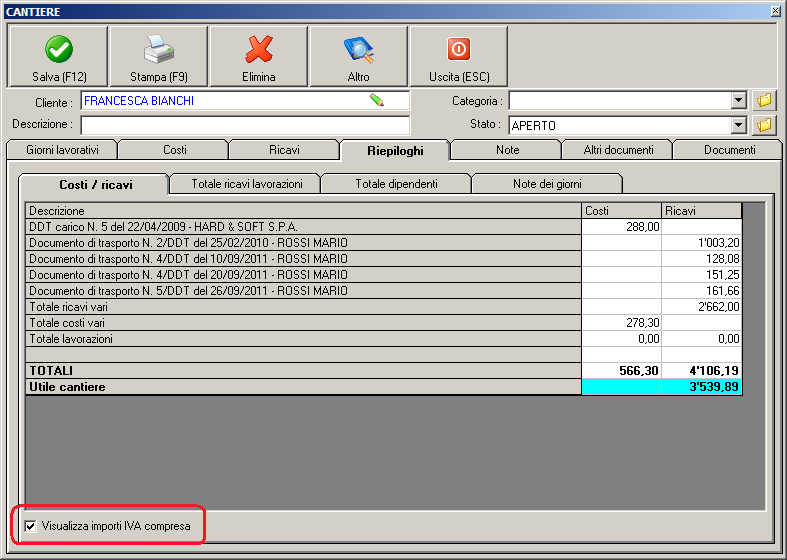Click the Uscita (ESC) exit button
The width and height of the screenshot is (787, 560).
(459, 57)
